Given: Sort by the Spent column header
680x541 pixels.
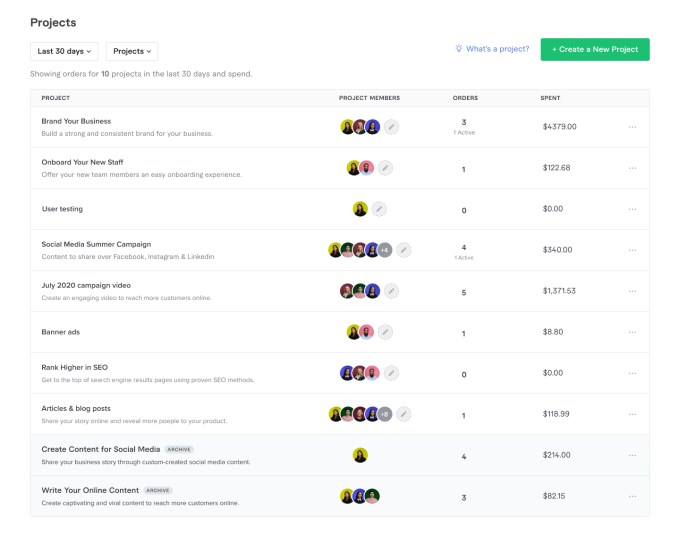Looking at the screenshot, I should [x=553, y=98].
